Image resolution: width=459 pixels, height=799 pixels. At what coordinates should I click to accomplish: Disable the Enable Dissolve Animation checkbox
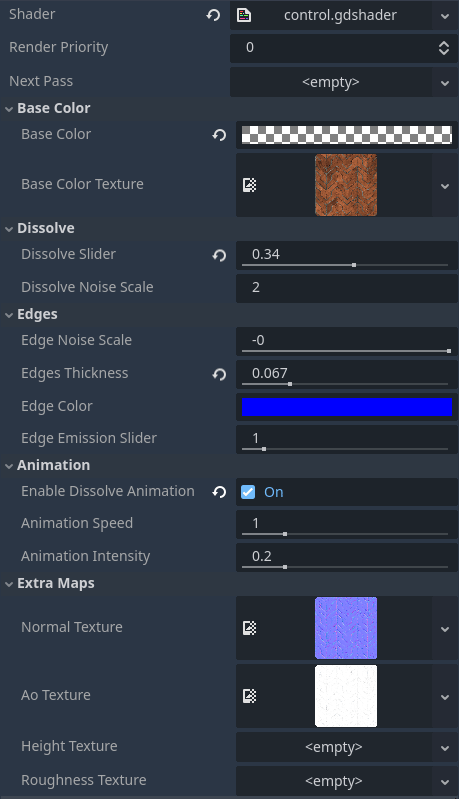248,492
